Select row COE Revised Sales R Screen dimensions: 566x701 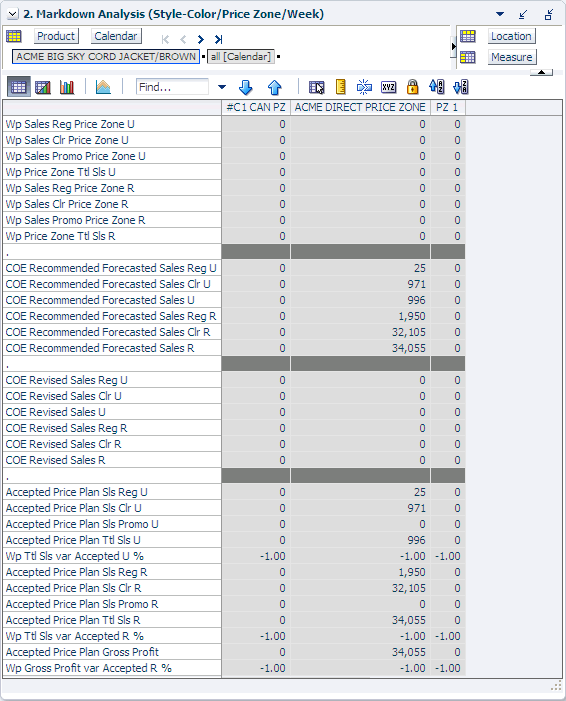[x=112, y=460]
